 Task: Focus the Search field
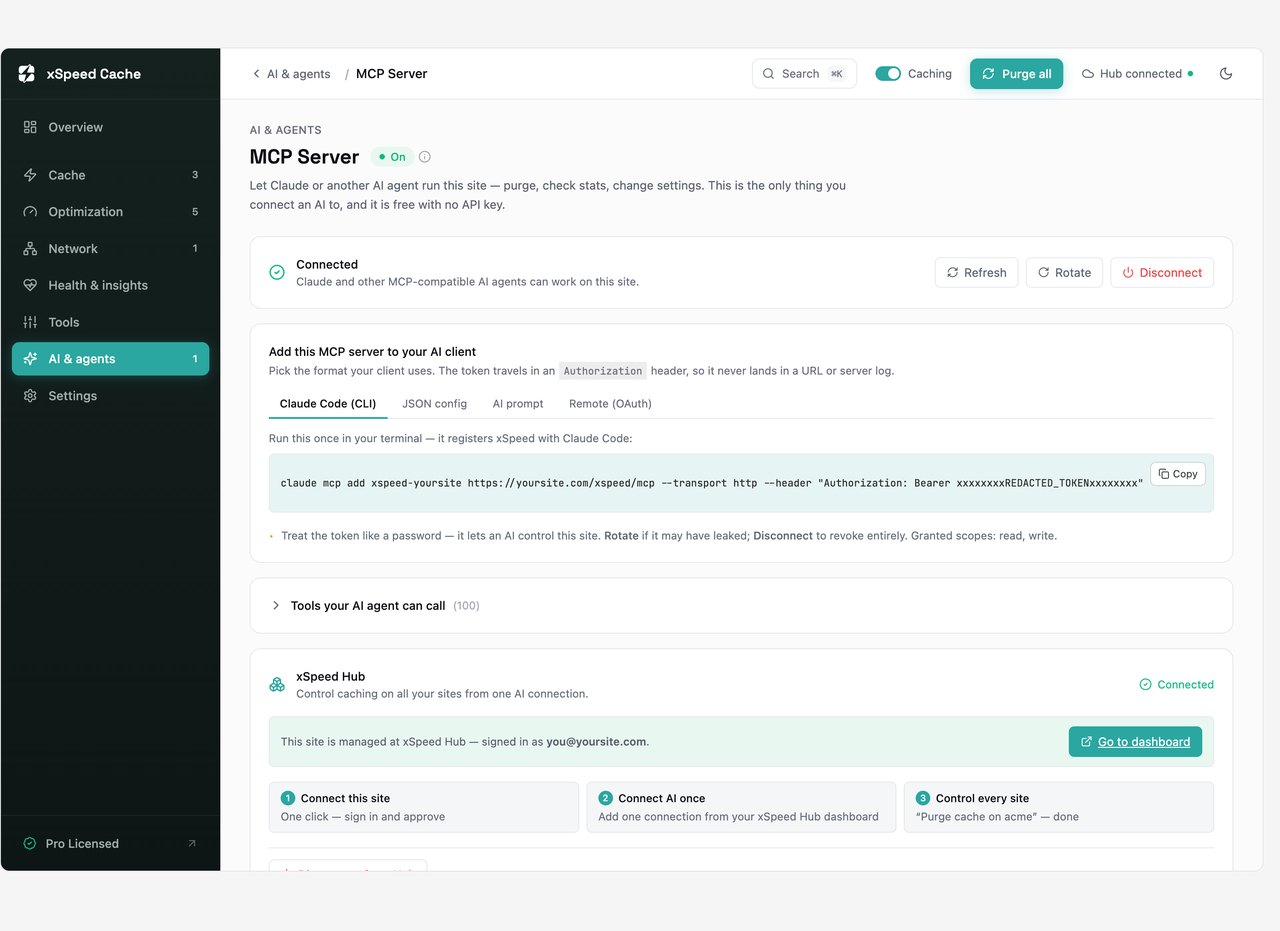point(804,74)
